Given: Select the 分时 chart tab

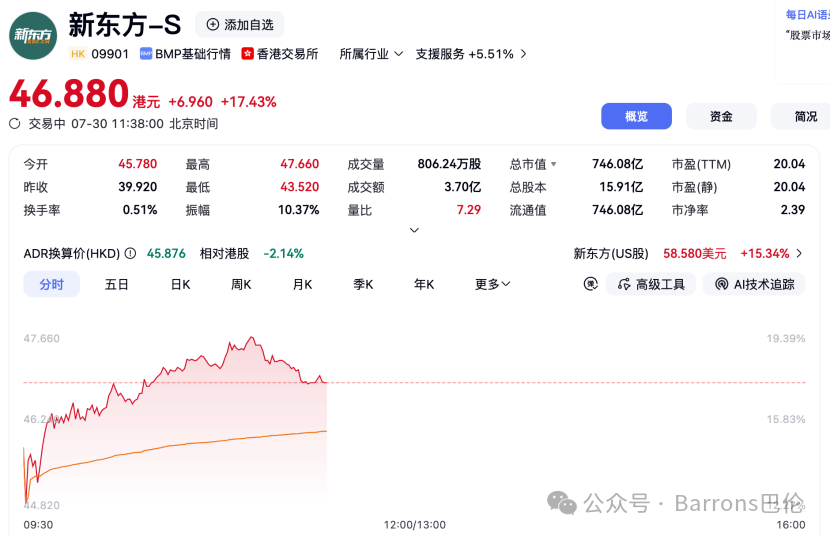Looking at the screenshot, I should pos(51,284).
